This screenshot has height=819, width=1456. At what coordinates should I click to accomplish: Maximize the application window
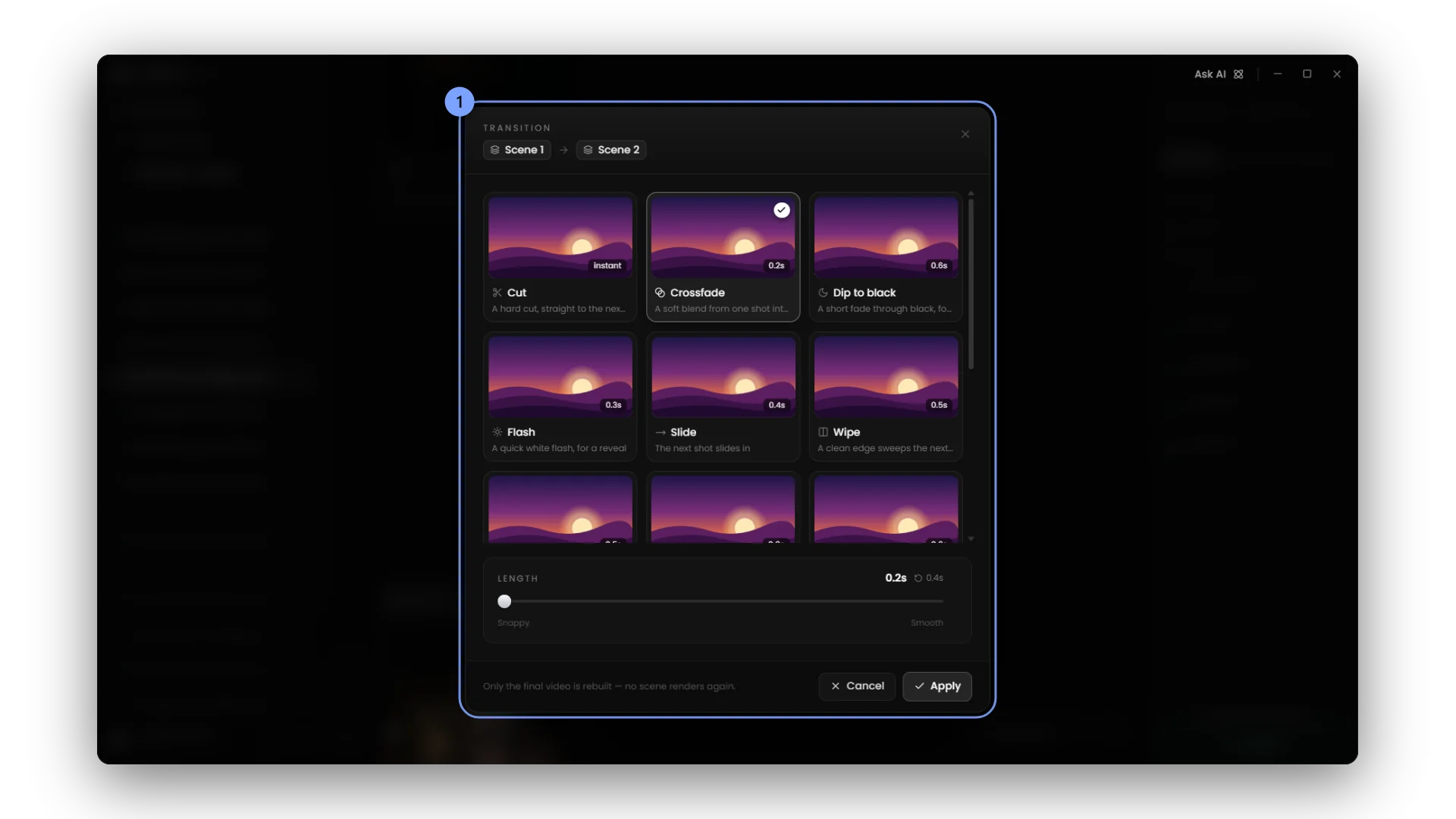coord(1307,74)
